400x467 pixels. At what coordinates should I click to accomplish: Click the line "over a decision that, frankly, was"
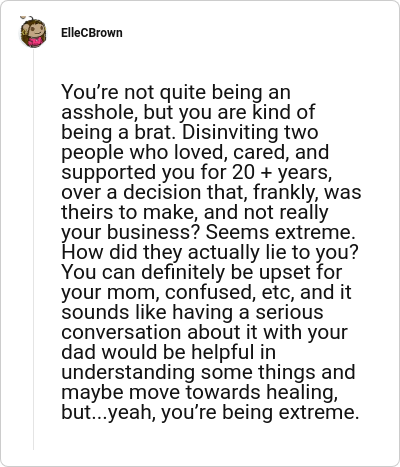211,192
